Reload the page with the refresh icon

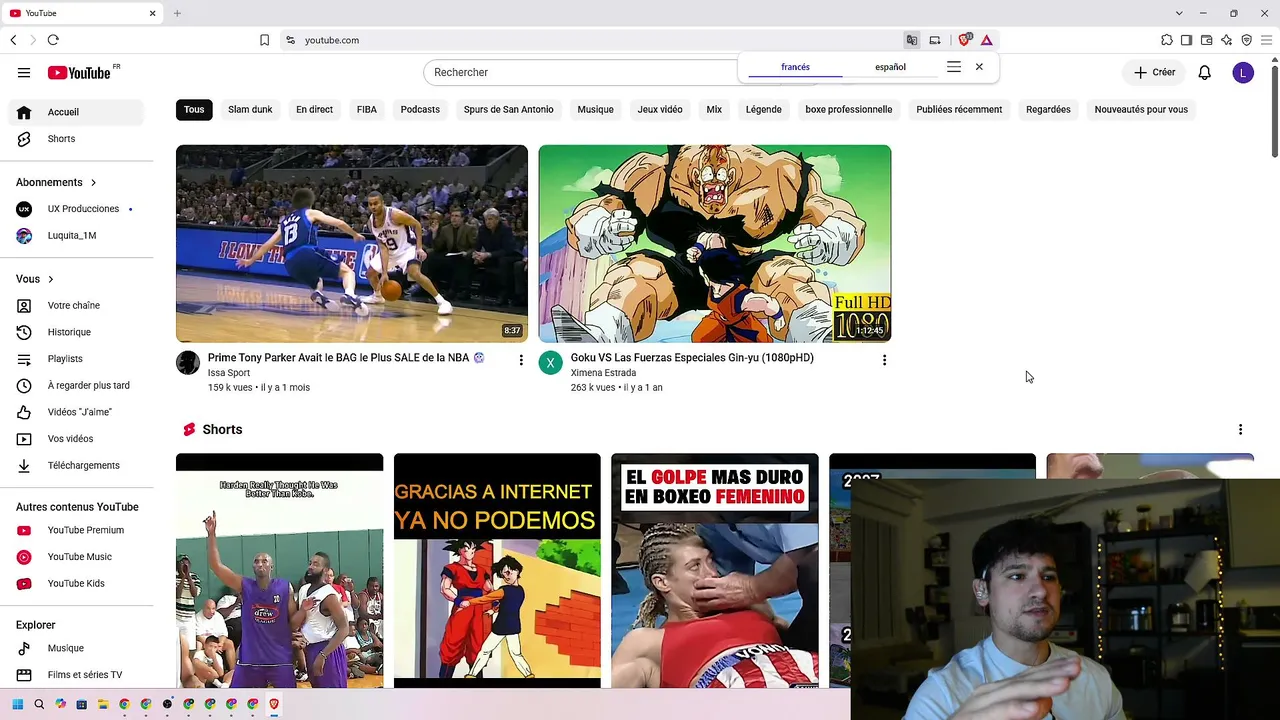[53, 40]
